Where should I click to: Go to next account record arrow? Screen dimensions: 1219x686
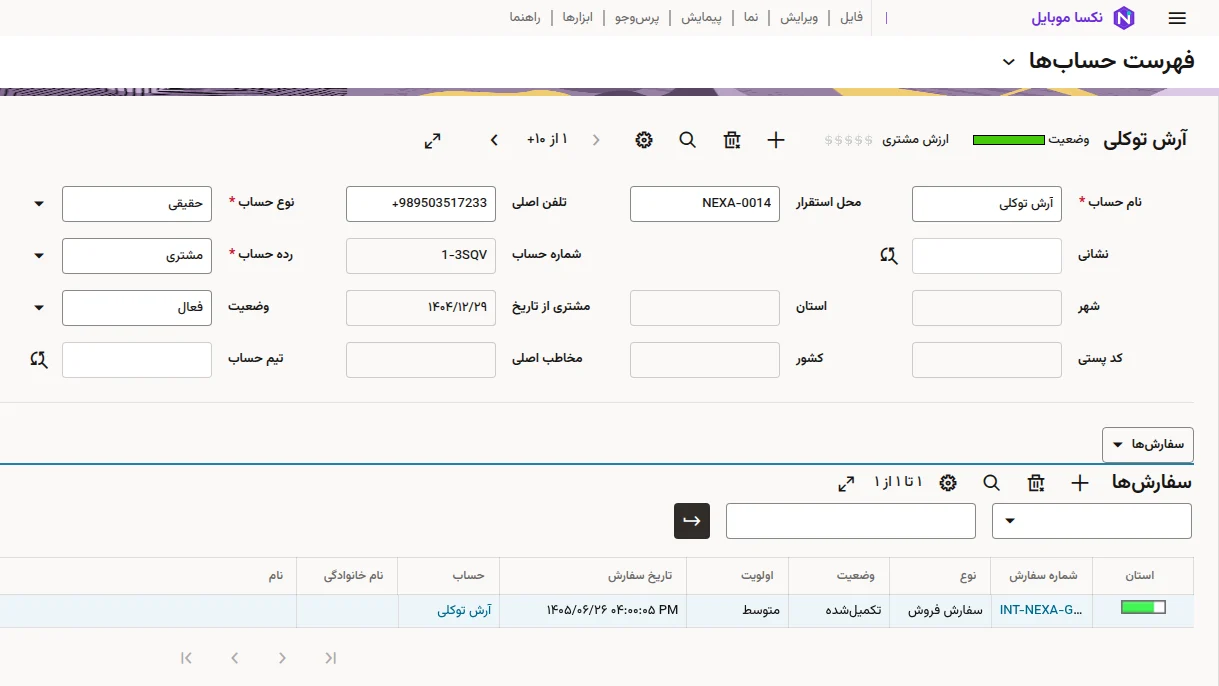(494, 140)
